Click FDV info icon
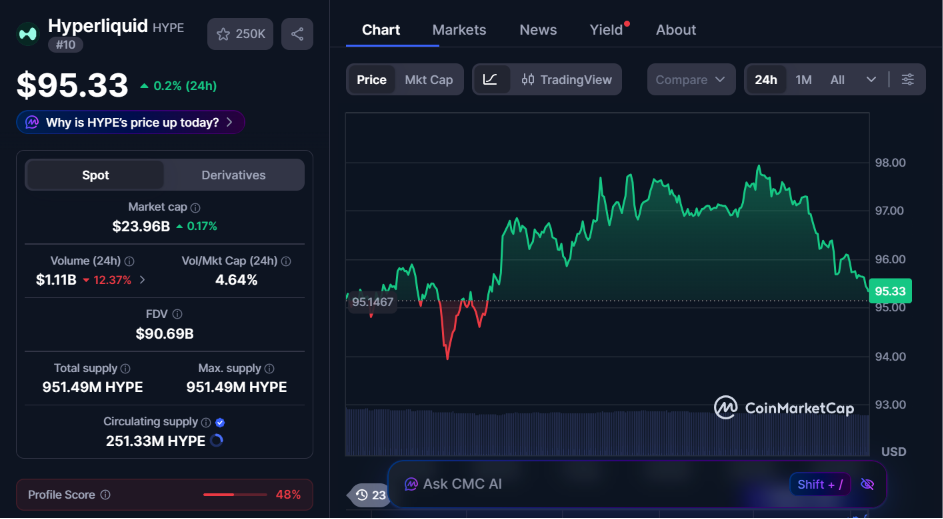This screenshot has width=943, height=519. point(177,314)
